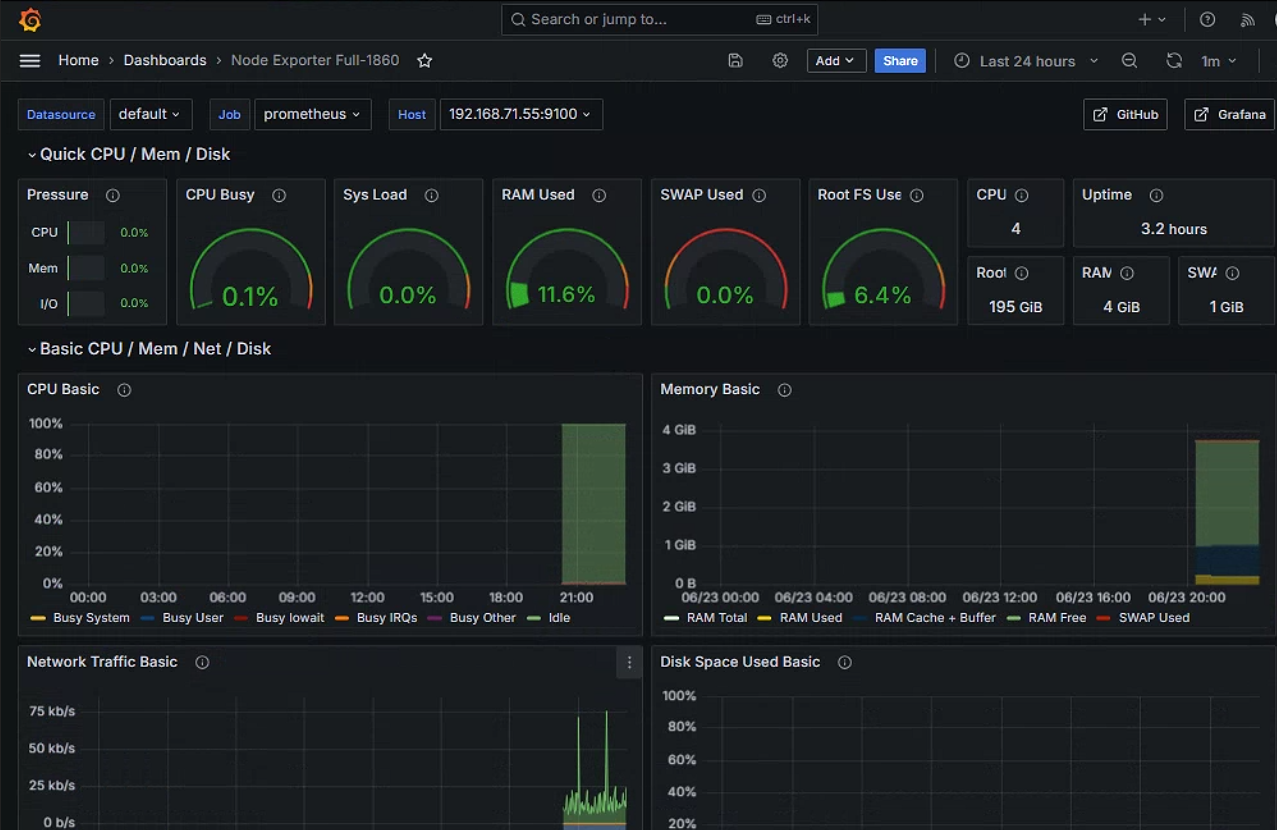Open the Datasource default dropdown

(150, 114)
